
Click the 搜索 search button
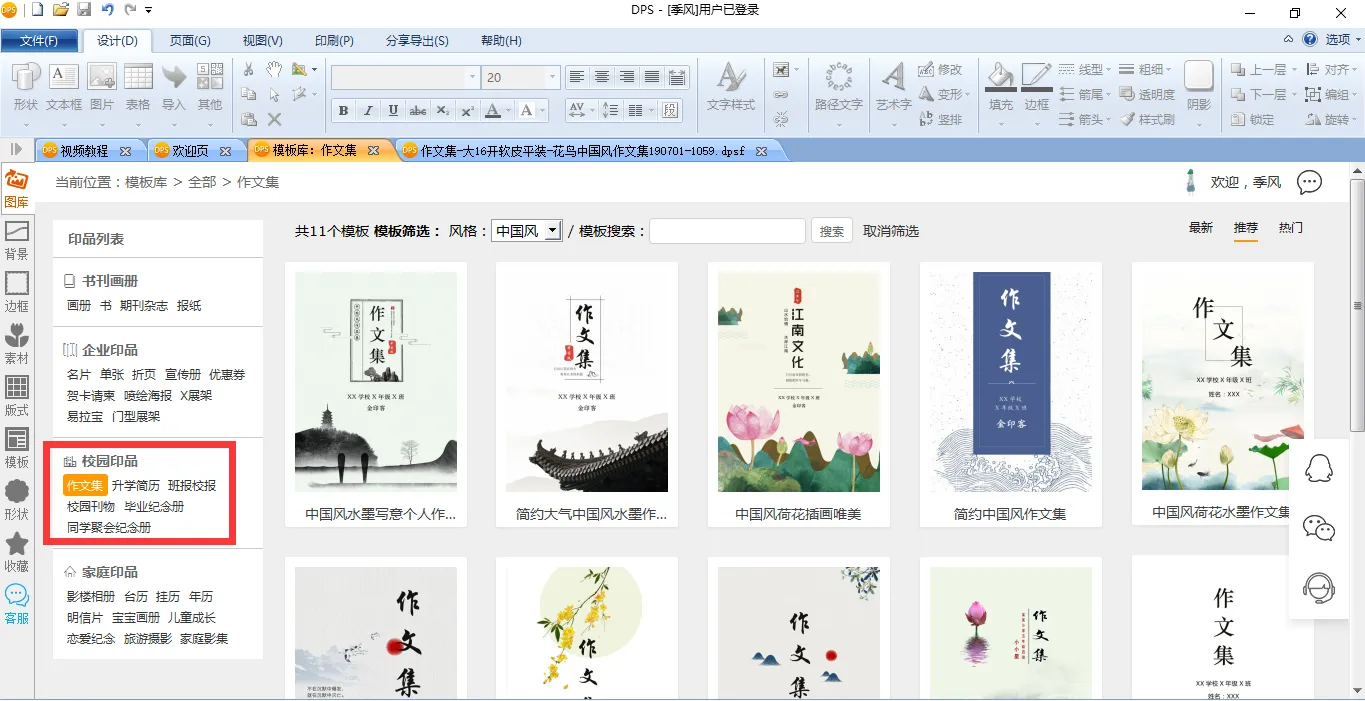[x=831, y=231]
